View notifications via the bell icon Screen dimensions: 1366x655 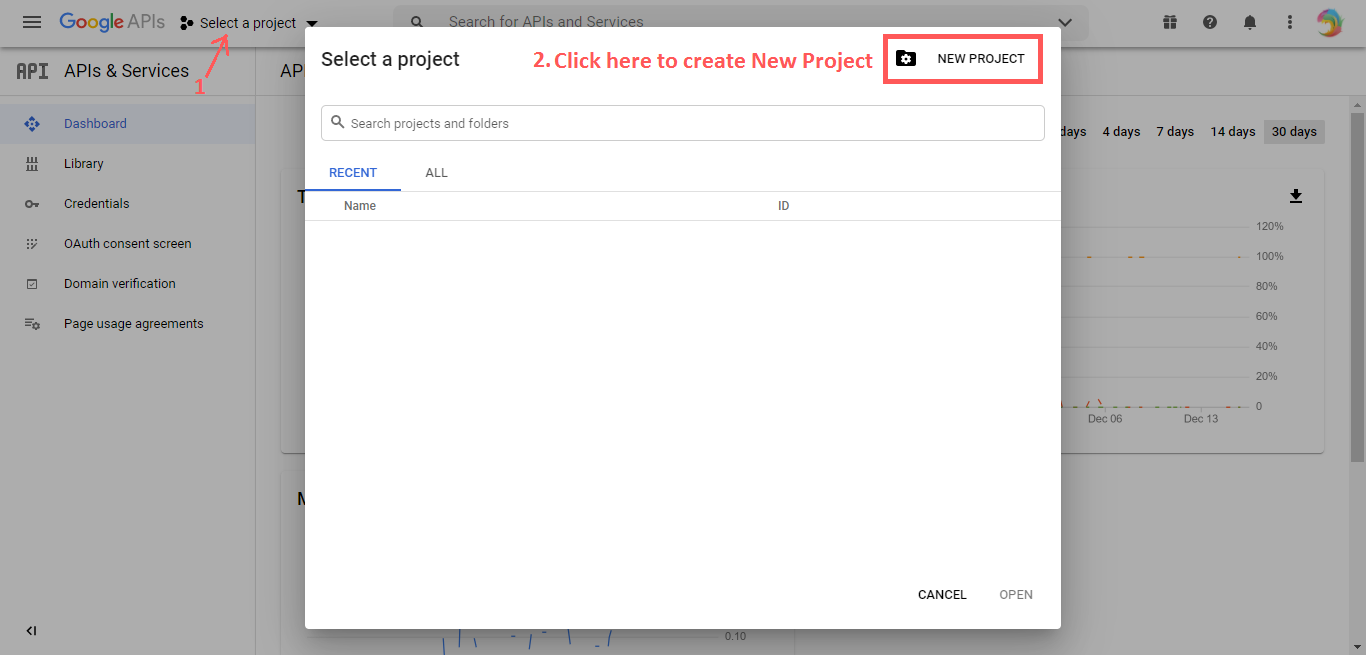point(1249,21)
